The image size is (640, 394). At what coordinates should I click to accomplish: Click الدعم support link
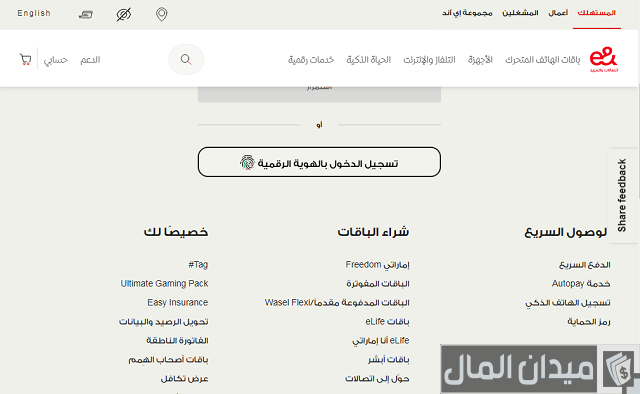coord(90,60)
